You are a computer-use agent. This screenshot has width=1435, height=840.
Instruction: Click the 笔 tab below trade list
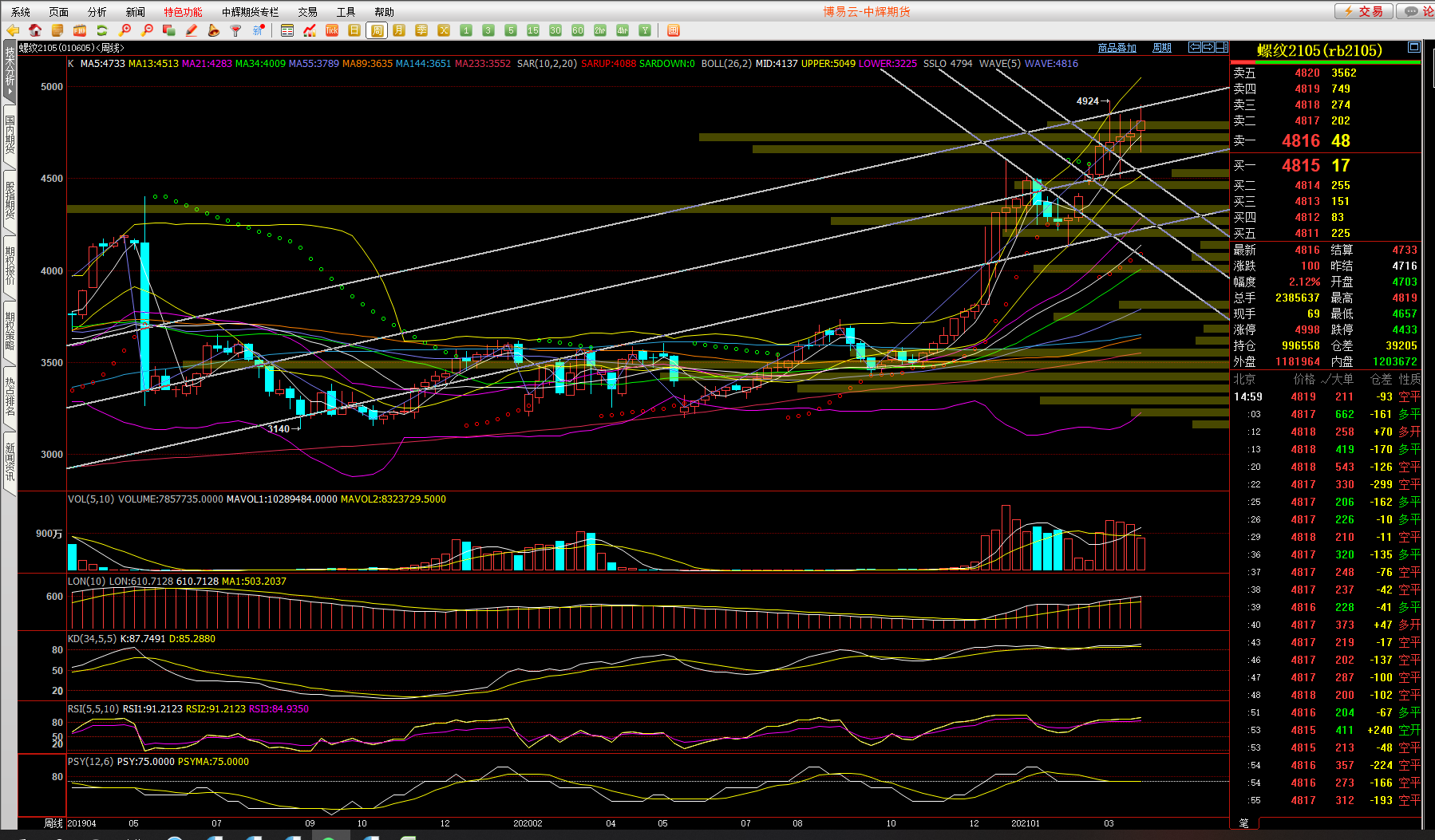(1243, 822)
